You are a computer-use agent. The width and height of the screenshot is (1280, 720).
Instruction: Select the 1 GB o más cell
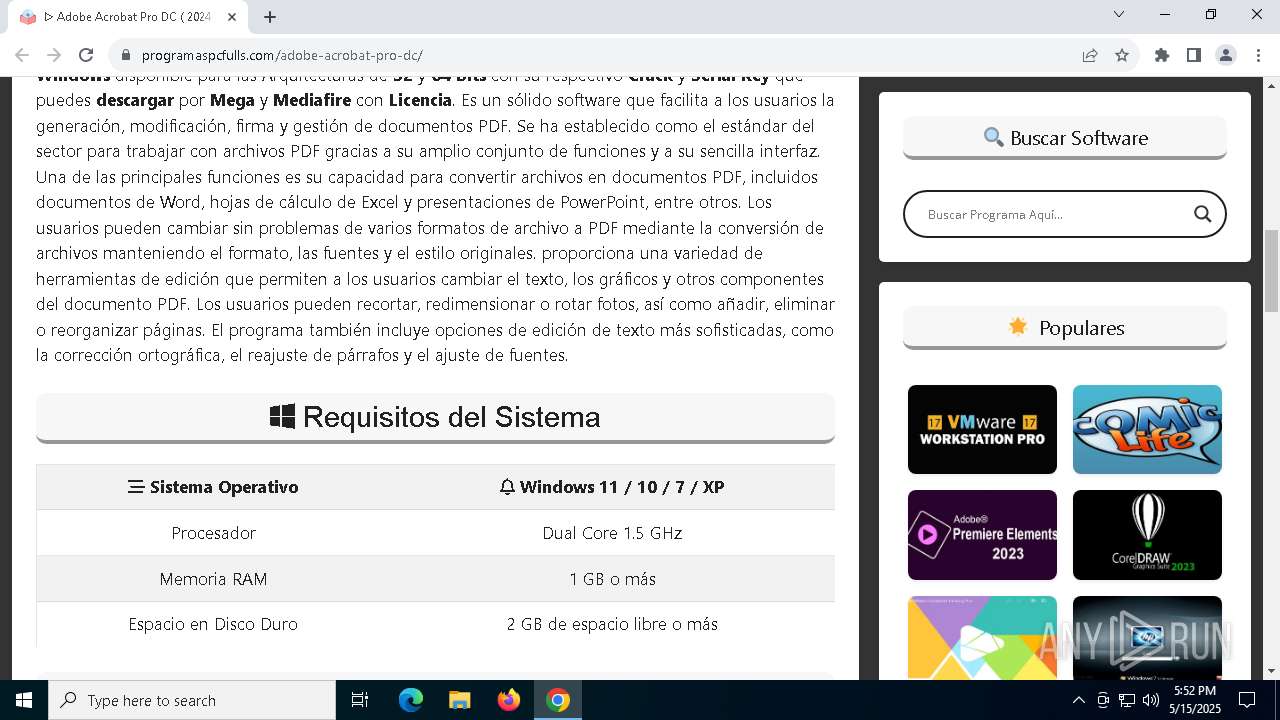point(612,579)
